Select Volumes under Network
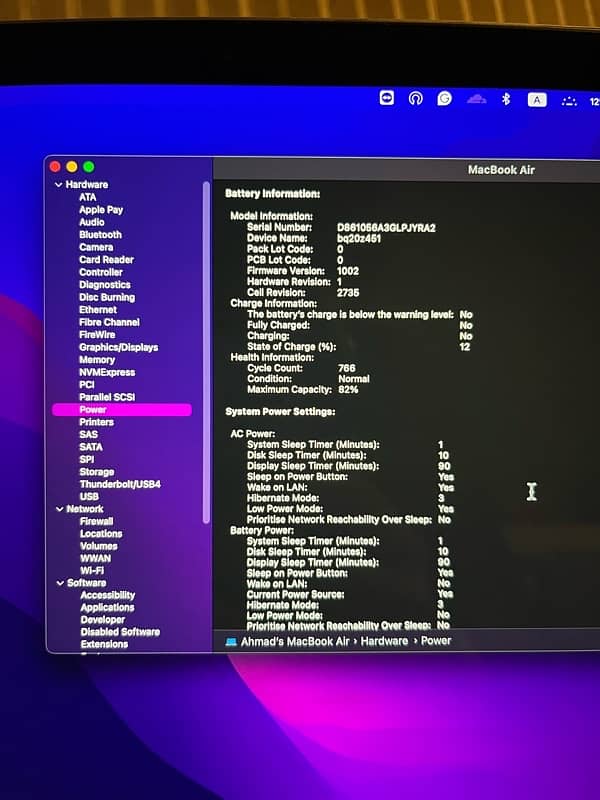 (98, 546)
